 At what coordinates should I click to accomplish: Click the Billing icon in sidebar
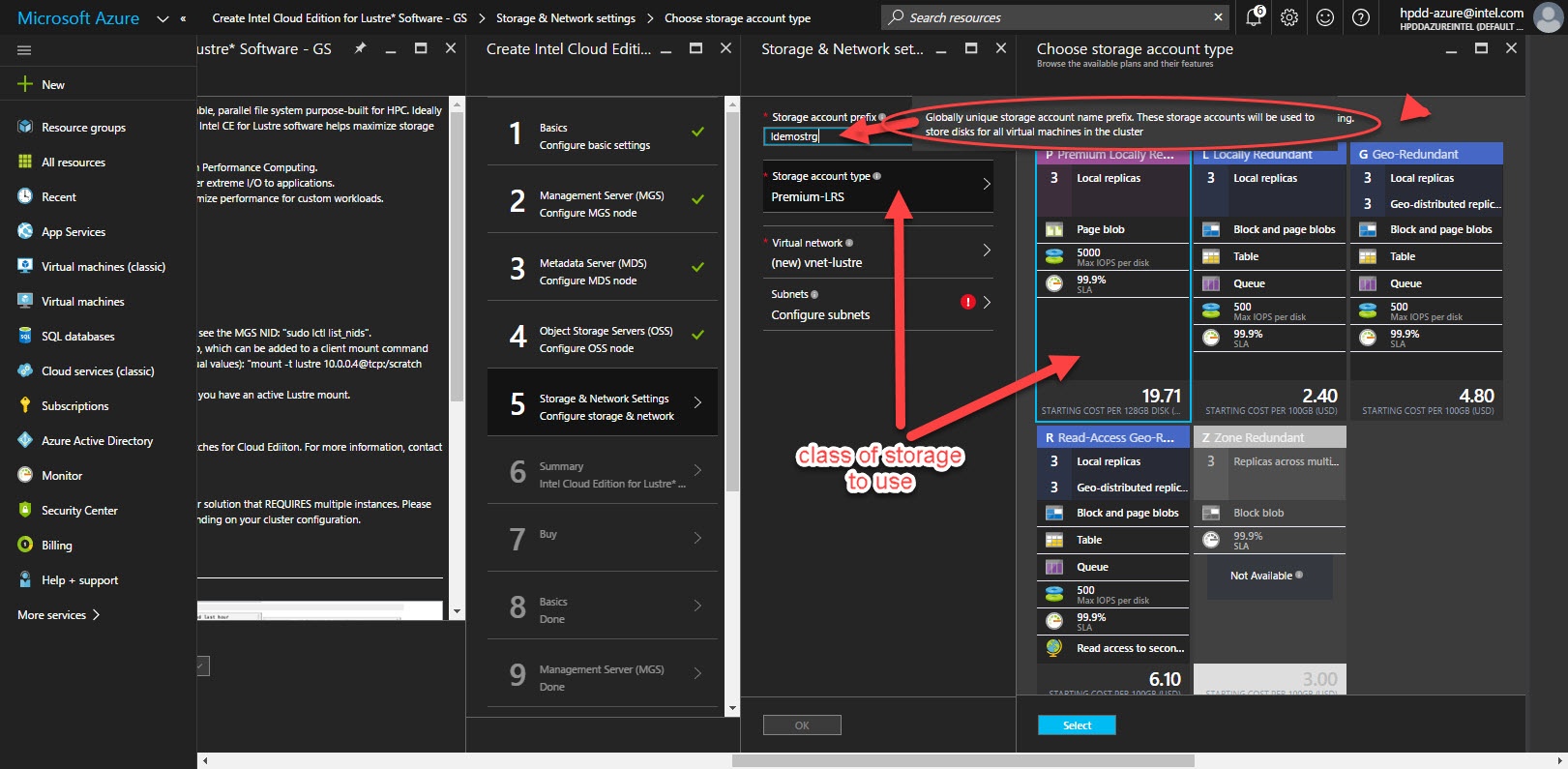click(25, 545)
